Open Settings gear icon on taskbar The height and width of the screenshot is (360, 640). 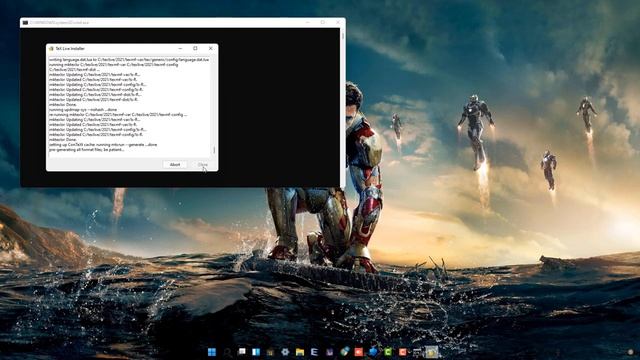click(x=285, y=352)
